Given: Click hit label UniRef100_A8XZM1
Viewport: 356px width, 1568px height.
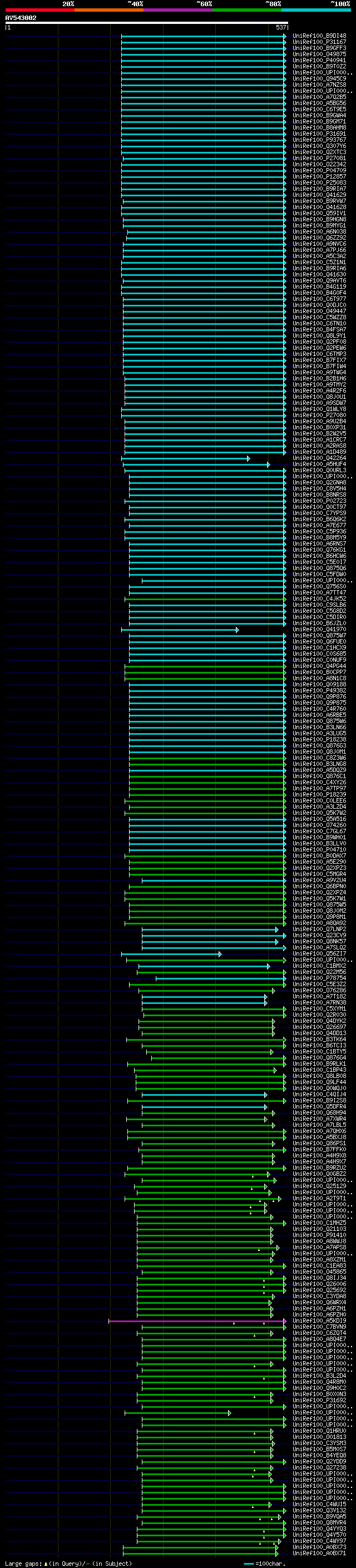Looking at the screenshot, I should [319, 1259].
